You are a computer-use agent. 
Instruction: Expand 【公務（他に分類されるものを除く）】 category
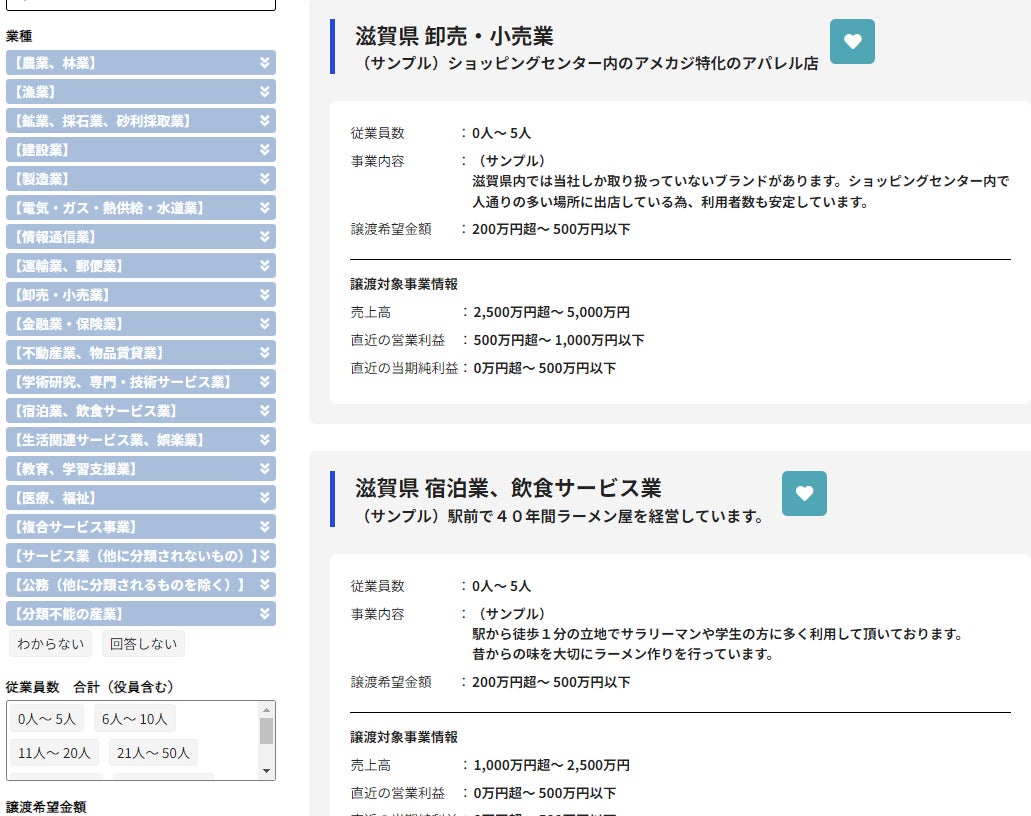(141, 585)
